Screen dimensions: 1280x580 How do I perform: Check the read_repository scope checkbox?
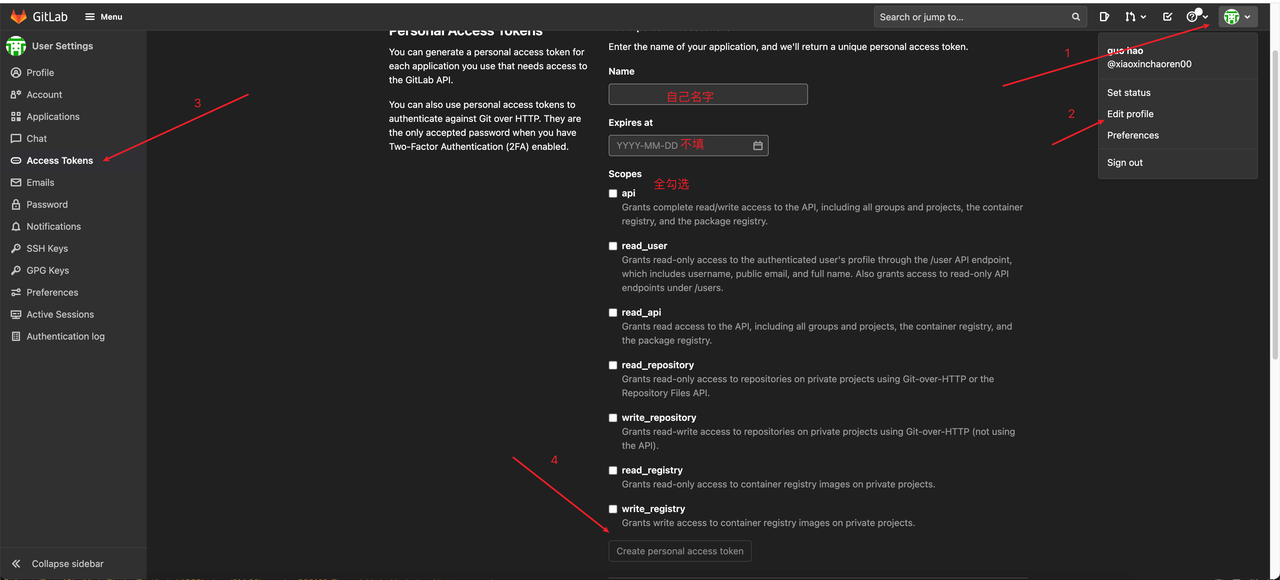coord(613,366)
